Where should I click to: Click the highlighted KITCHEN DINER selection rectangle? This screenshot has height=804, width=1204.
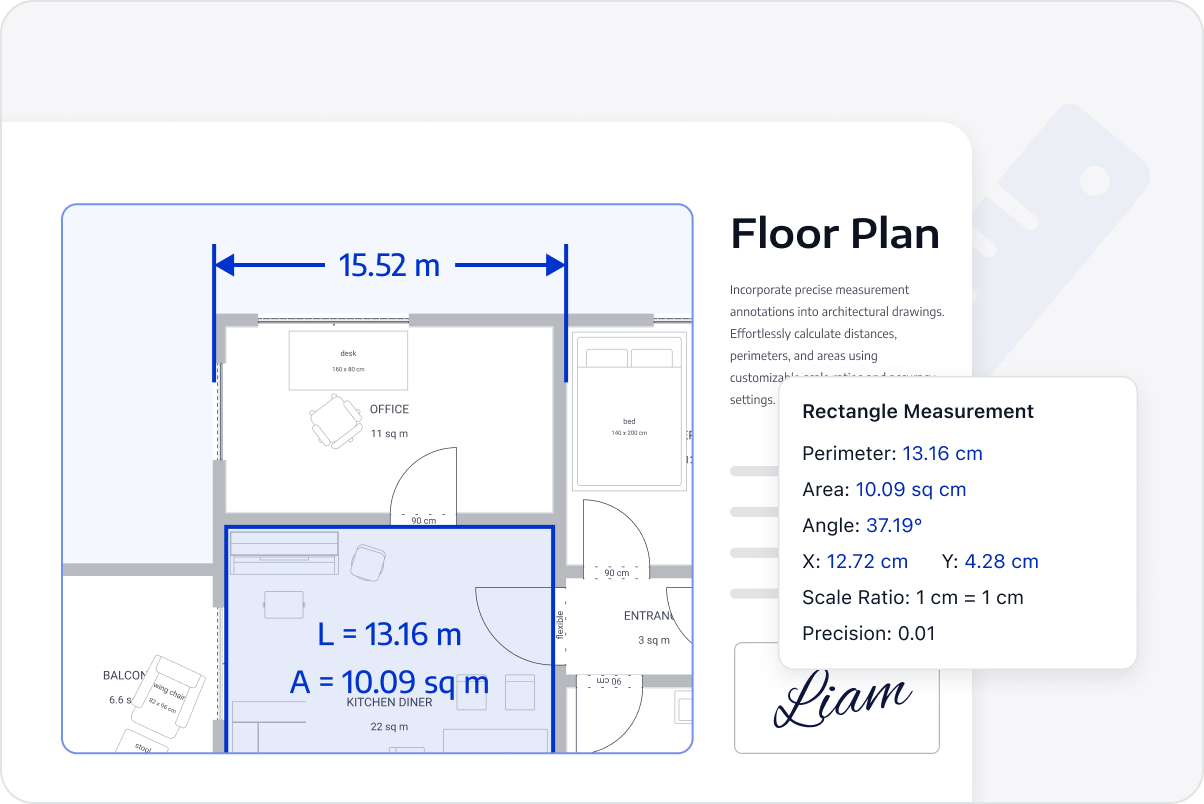390,640
